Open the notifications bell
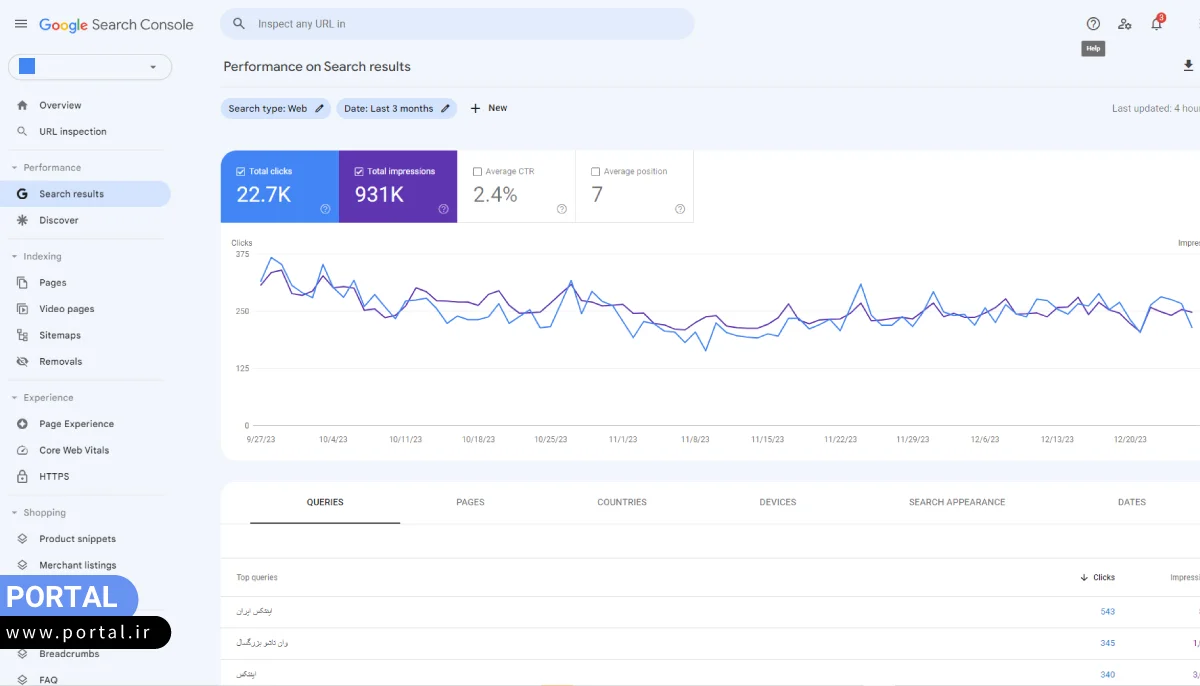The width and height of the screenshot is (1200, 686). tap(1157, 23)
